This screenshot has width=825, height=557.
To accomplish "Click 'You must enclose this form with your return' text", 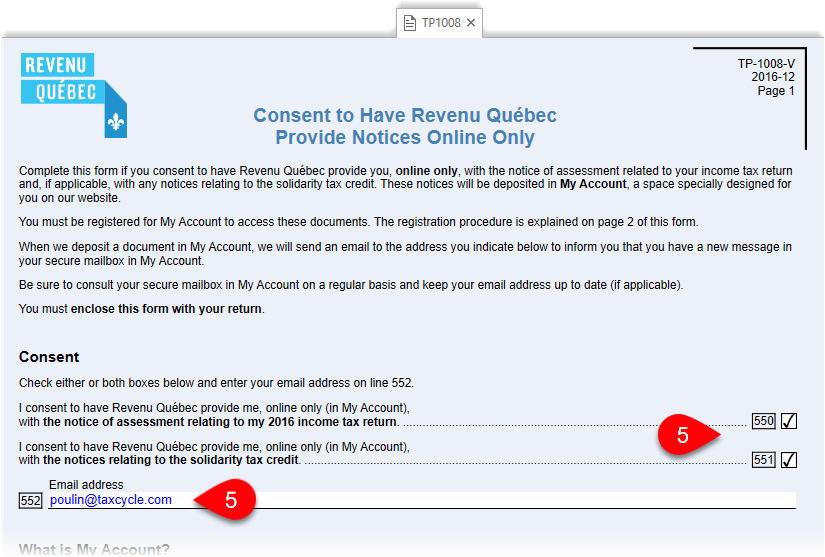I will point(142,309).
